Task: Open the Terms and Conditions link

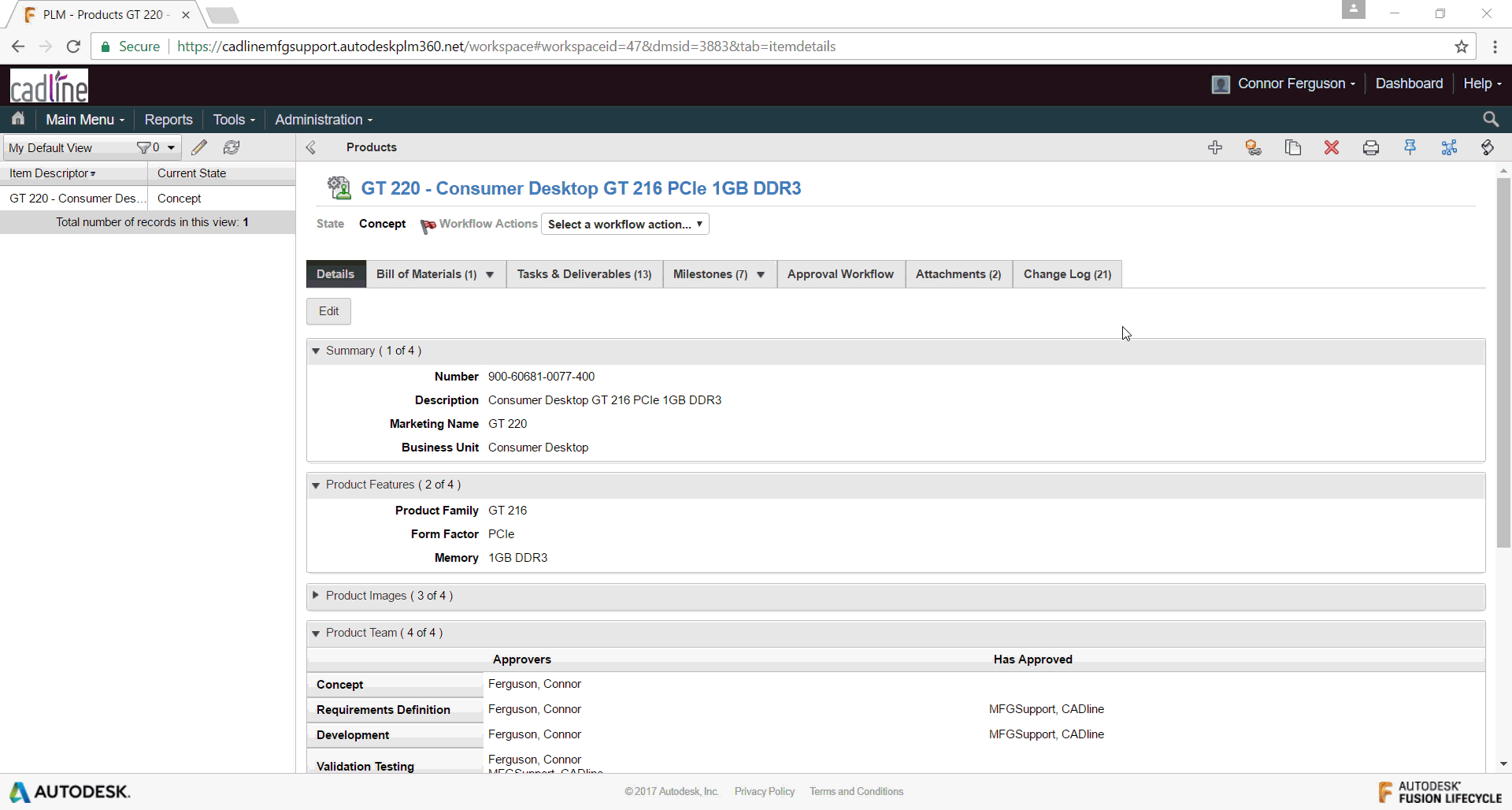Action: 856,791
